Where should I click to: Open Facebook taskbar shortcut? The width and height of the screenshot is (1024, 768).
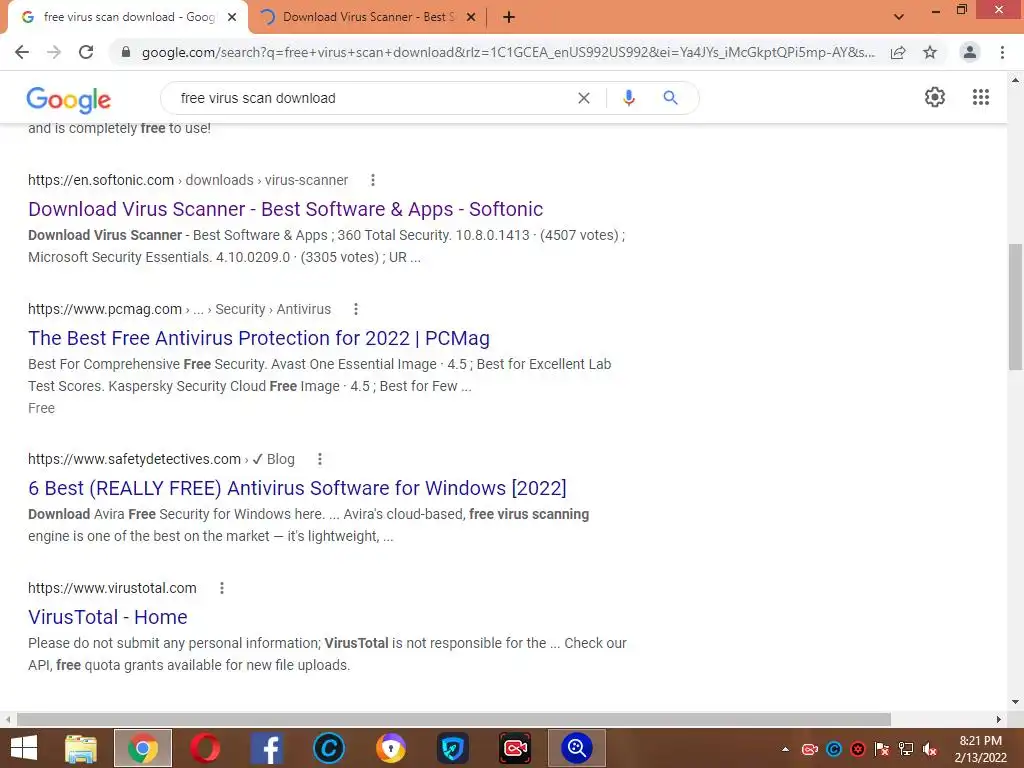pyautogui.click(x=267, y=748)
